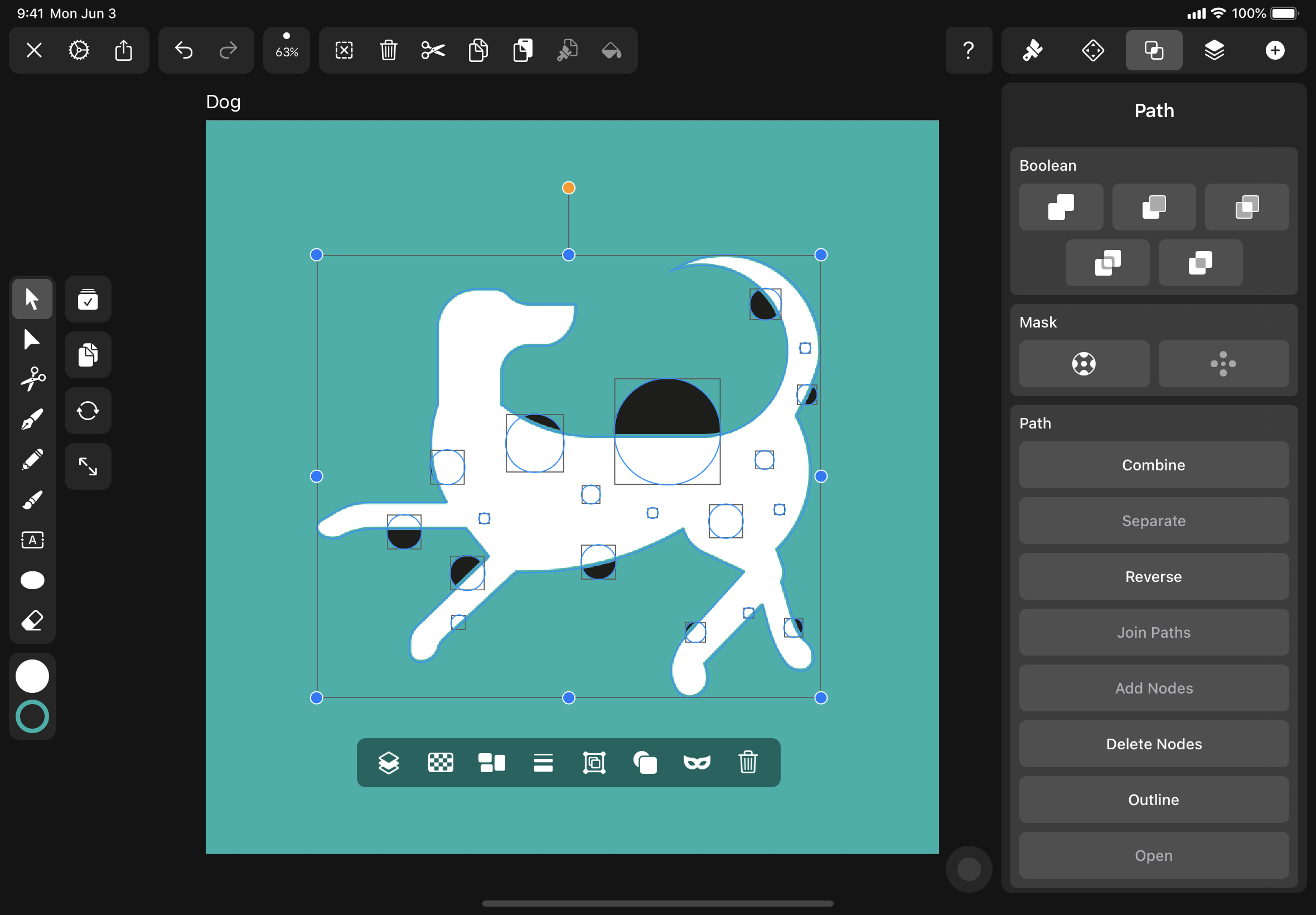Open the white fill color swatch

pyautogui.click(x=32, y=676)
